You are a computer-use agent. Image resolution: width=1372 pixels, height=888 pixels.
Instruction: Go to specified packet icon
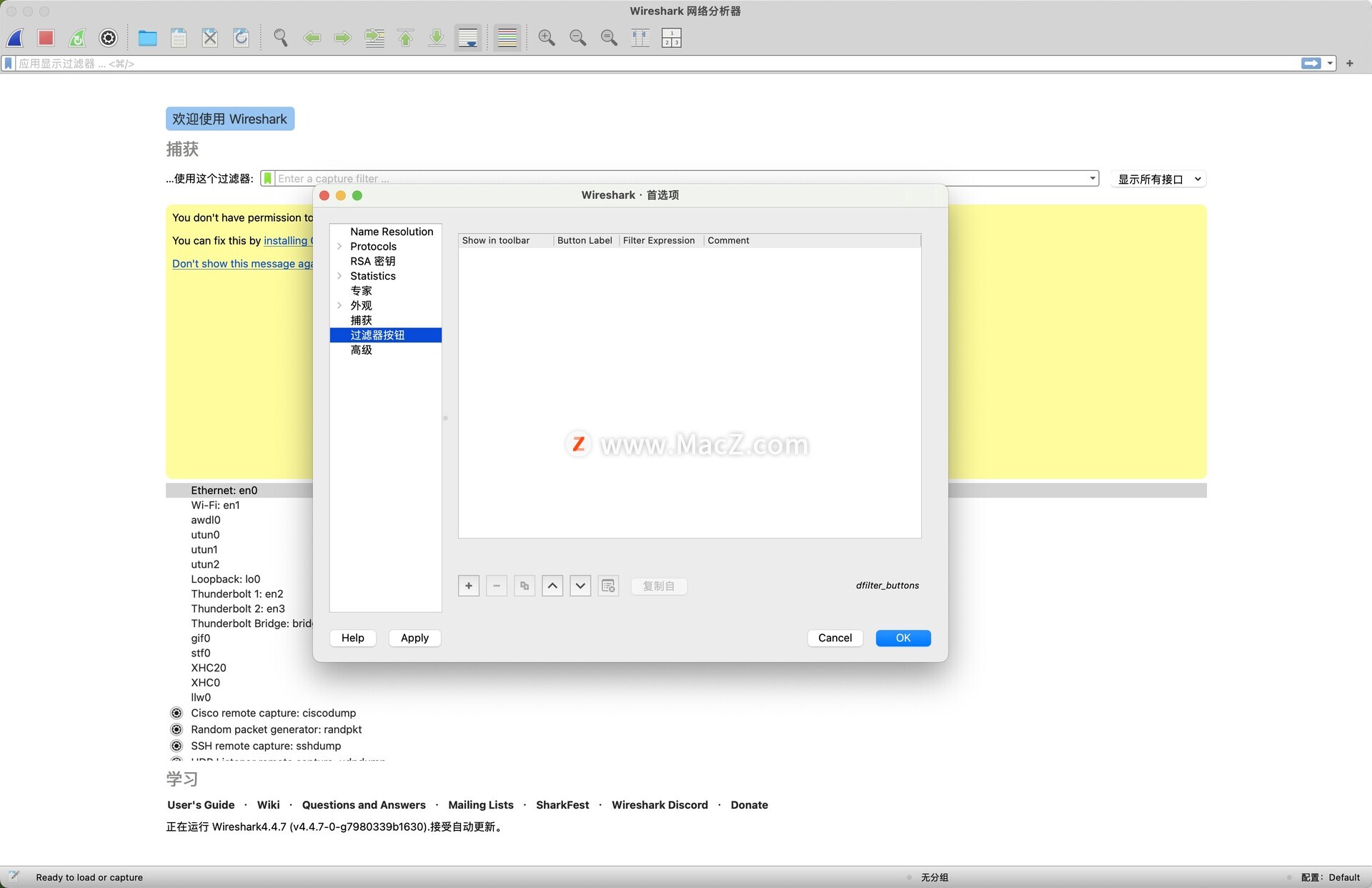[x=374, y=38]
